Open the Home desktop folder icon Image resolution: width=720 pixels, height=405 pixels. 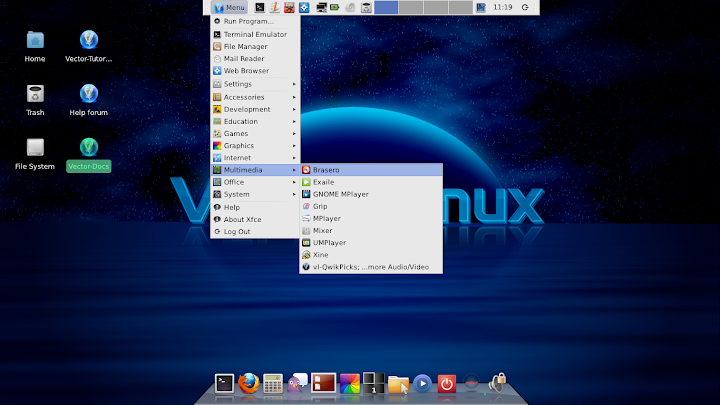click(35, 46)
